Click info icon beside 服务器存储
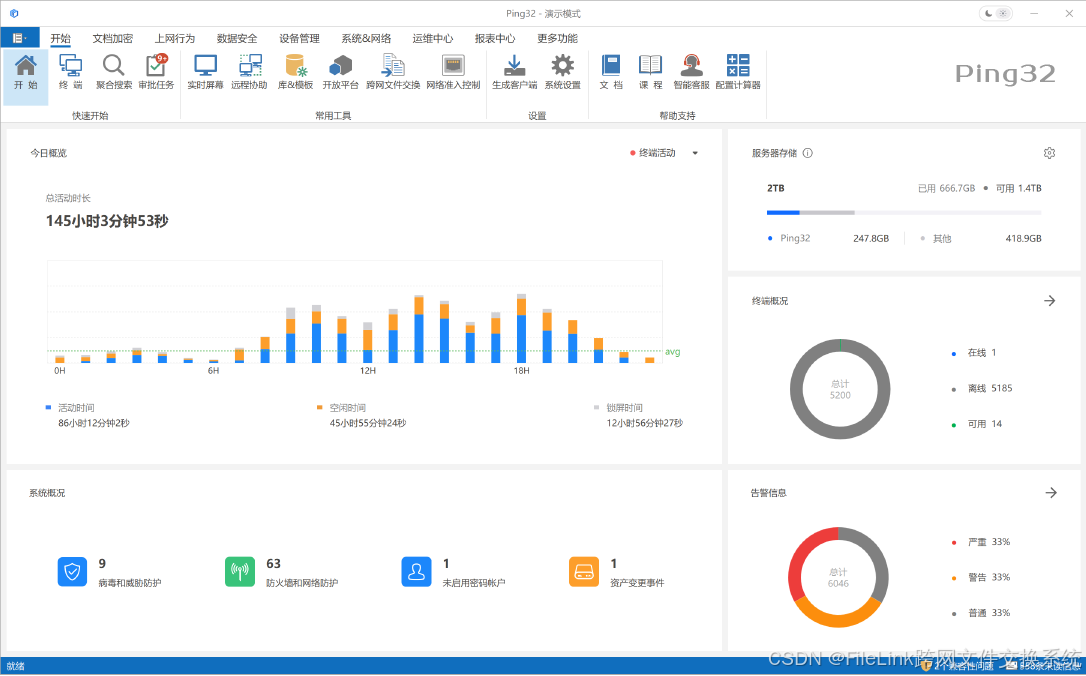Viewport: 1086px width, 676px height. [x=808, y=153]
